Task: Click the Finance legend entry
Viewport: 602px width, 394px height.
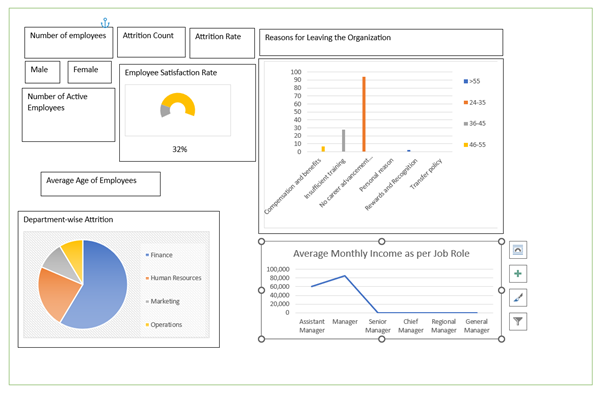Action: click(159, 255)
